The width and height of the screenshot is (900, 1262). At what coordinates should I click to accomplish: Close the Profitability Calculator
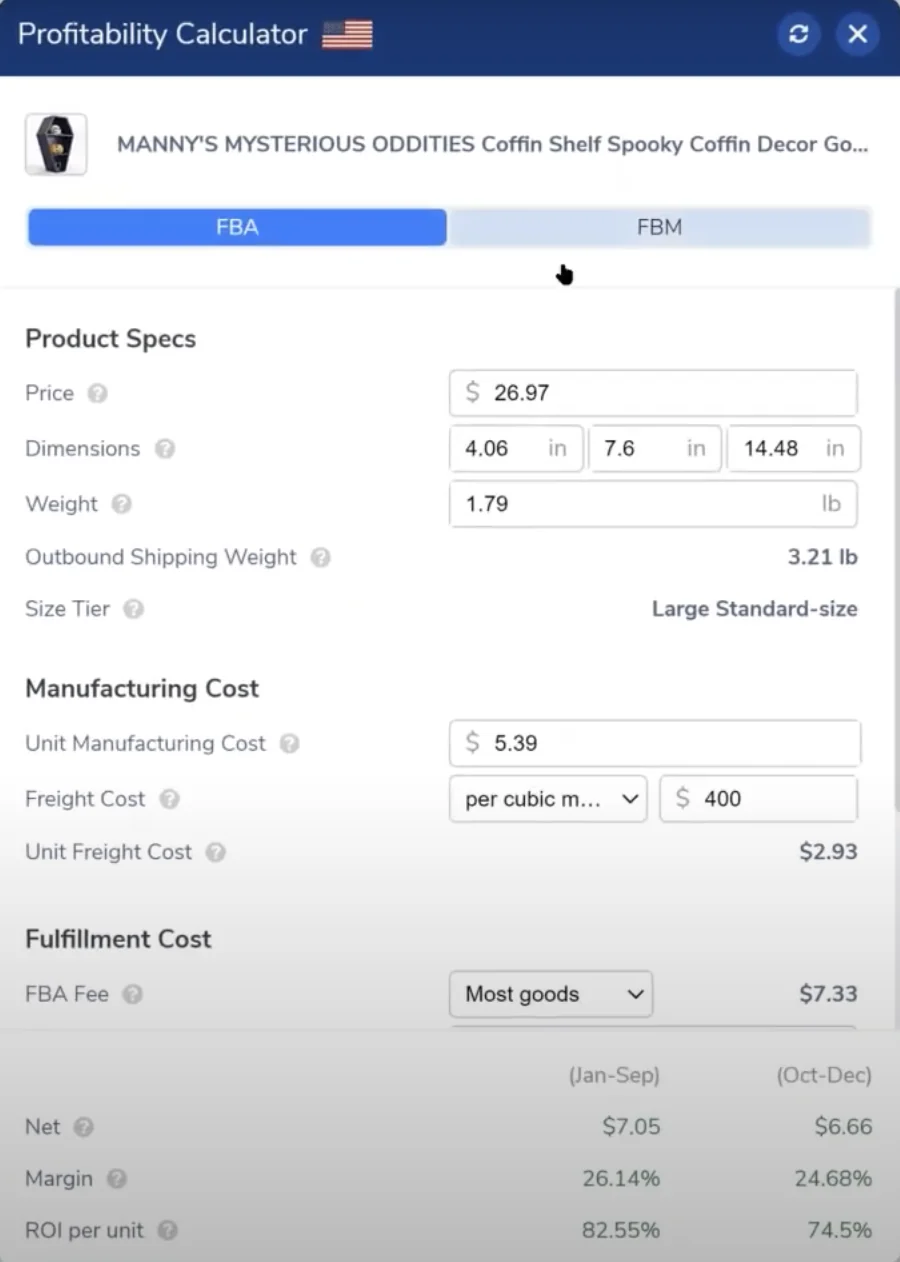click(x=858, y=34)
